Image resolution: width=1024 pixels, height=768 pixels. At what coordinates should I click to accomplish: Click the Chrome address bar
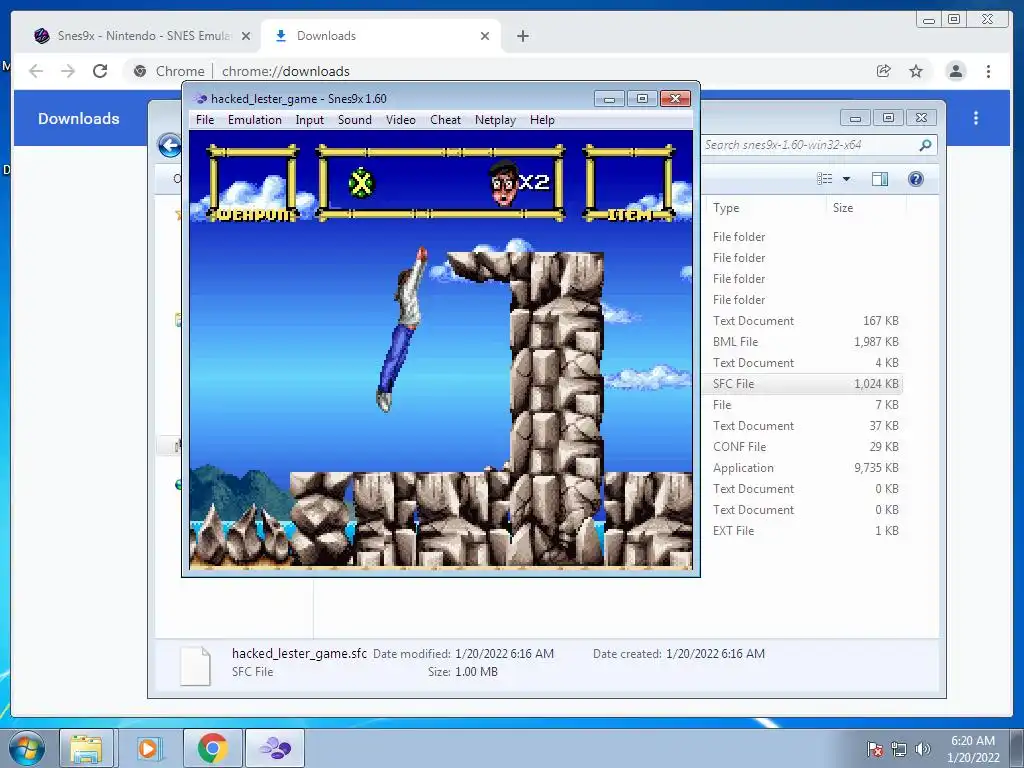496,71
